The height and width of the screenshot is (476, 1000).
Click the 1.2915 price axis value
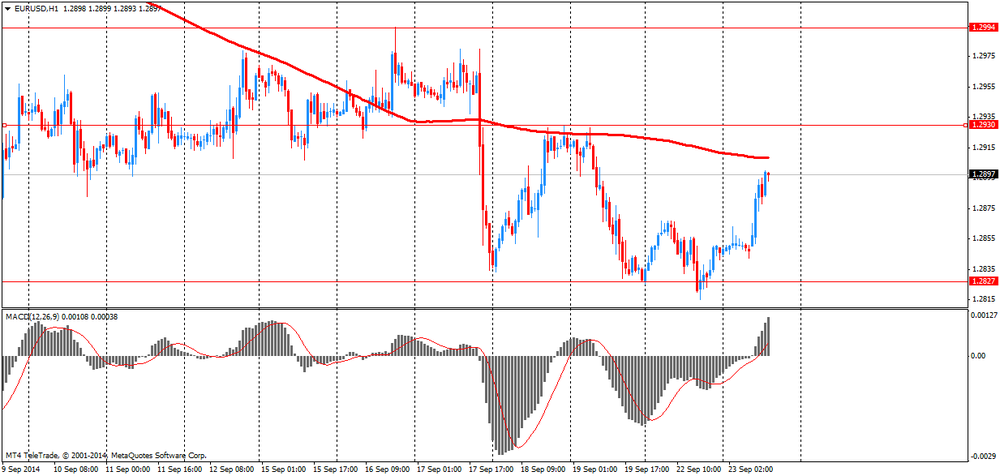click(x=982, y=147)
